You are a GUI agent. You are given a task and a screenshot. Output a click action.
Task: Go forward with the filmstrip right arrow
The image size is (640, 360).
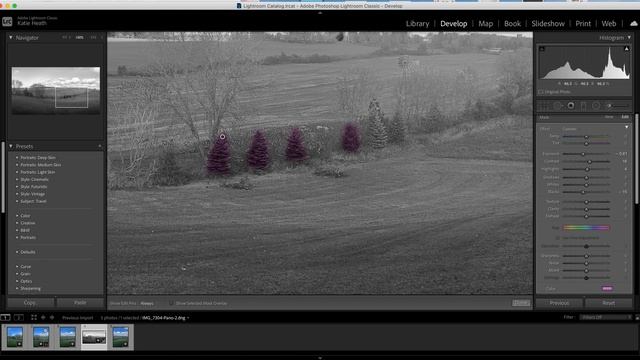pos(52,317)
